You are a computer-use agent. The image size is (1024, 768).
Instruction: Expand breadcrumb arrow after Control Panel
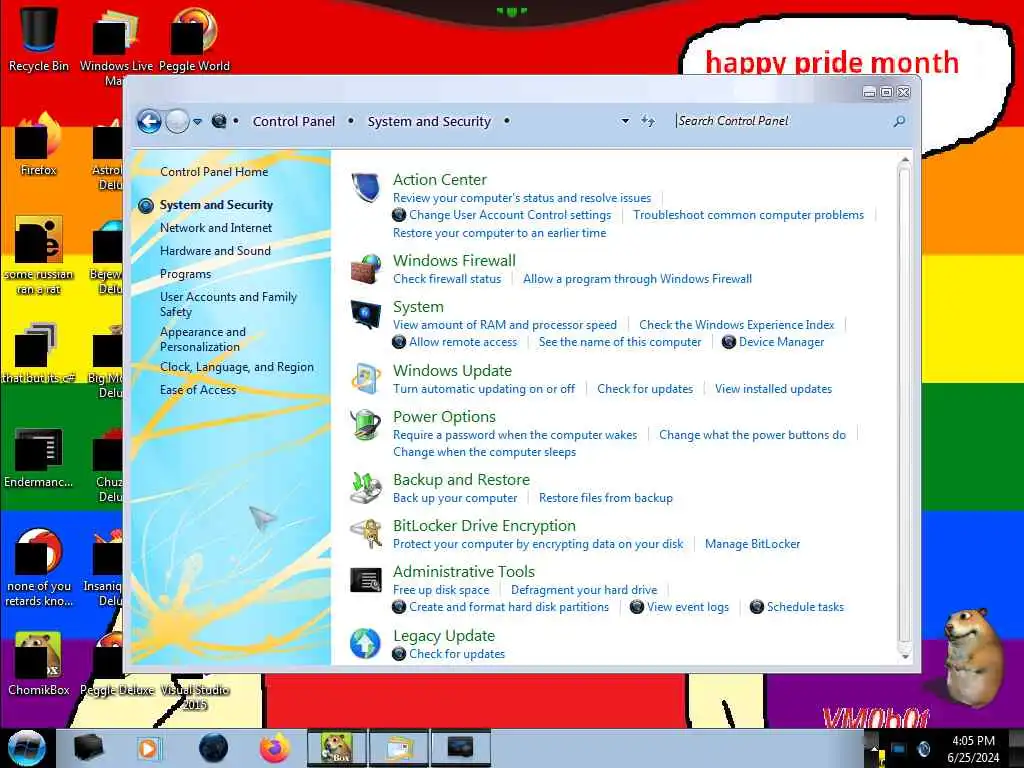coord(351,121)
